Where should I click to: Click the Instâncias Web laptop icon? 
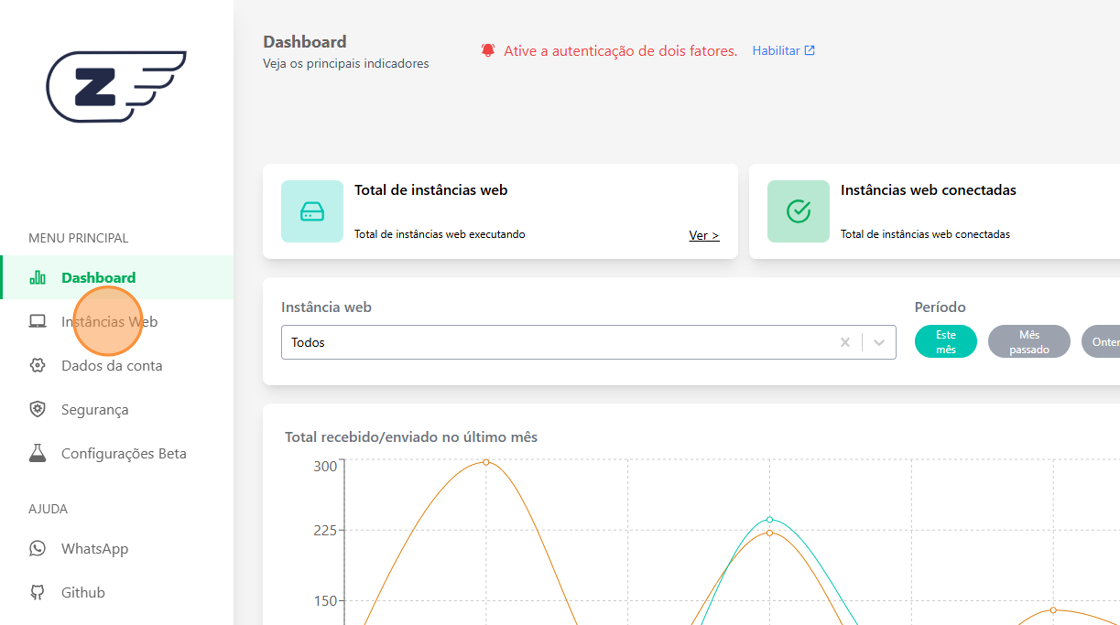click(x=38, y=322)
